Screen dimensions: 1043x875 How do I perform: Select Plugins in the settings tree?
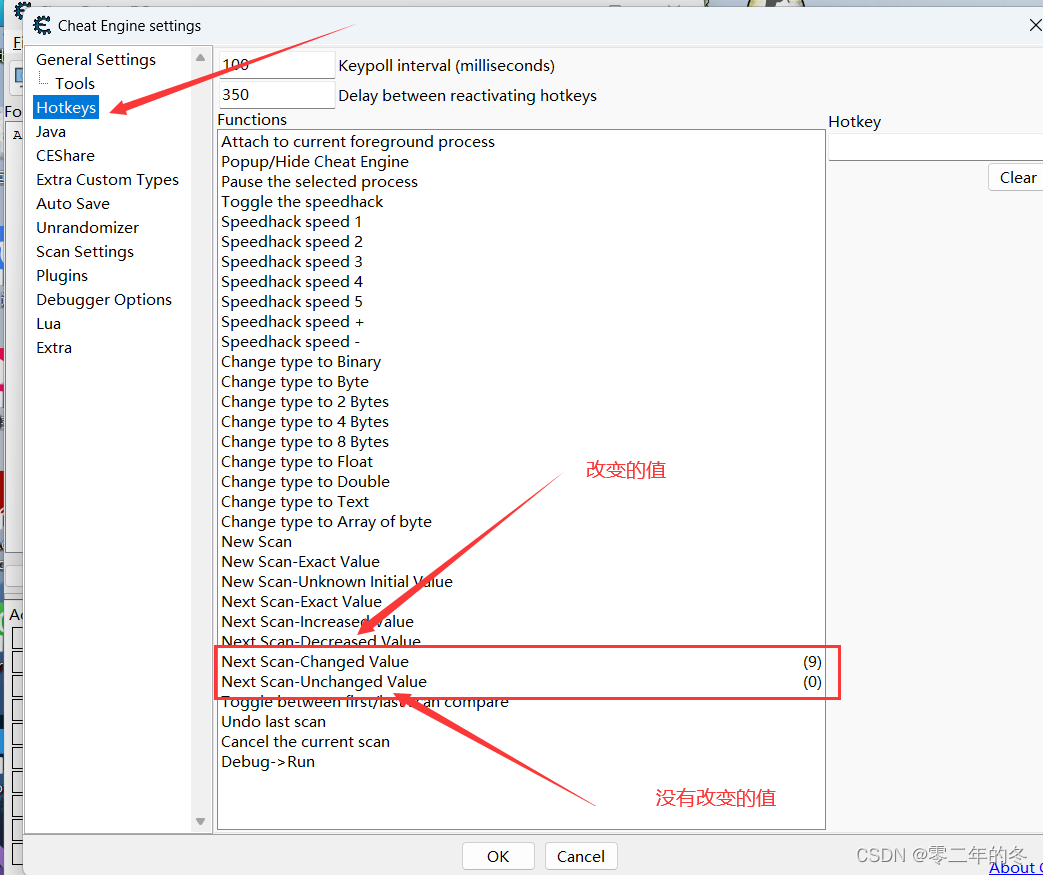62,275
